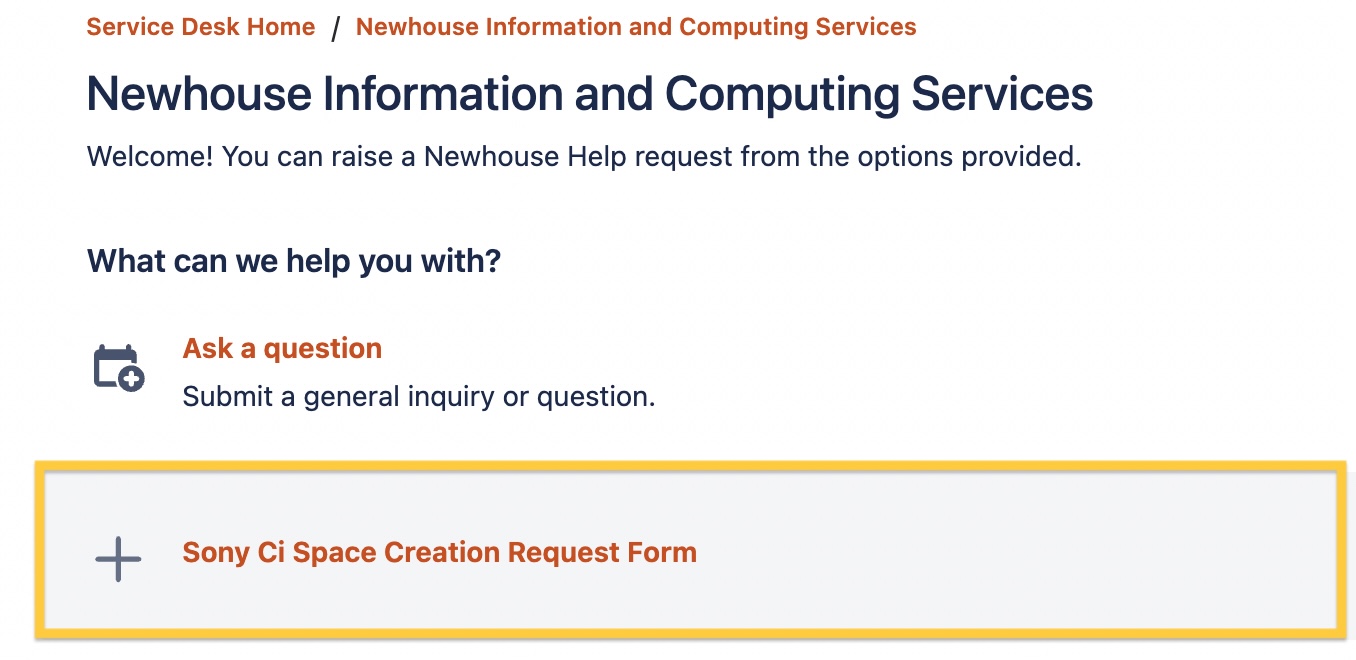This screenshot has width=1356, height=660.
Task: Click 'Submit a general inquiry or question' description
Action: (419, 397)
